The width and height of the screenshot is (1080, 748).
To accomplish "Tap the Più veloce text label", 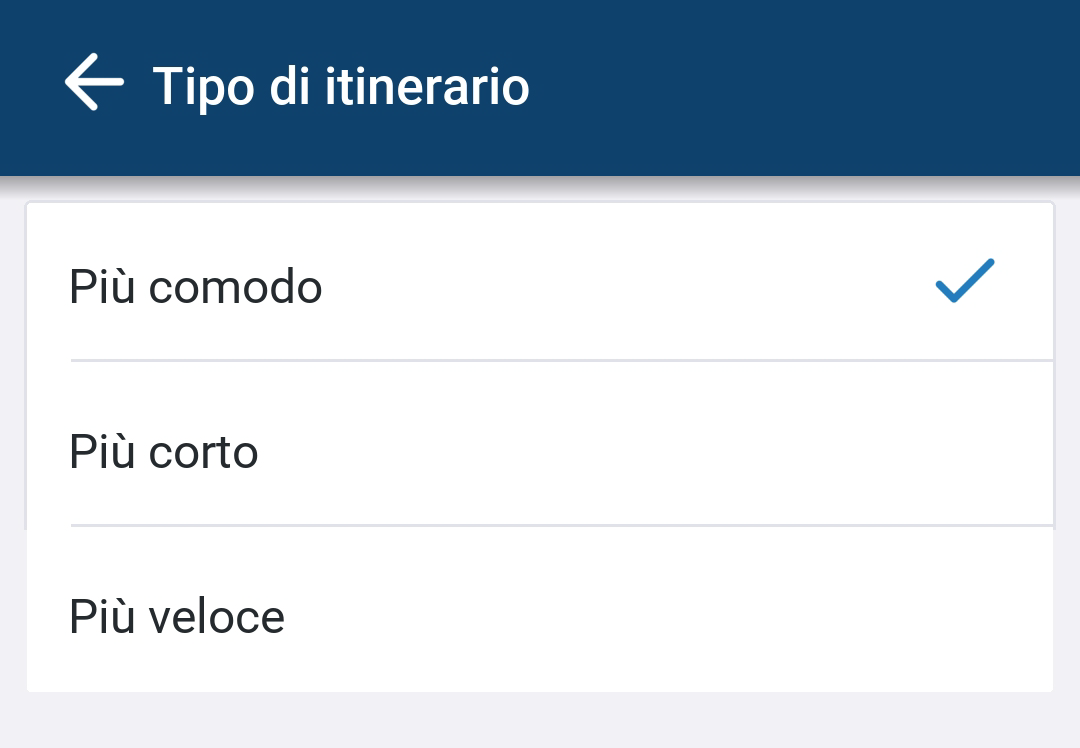I will click(x=177, y=616).
